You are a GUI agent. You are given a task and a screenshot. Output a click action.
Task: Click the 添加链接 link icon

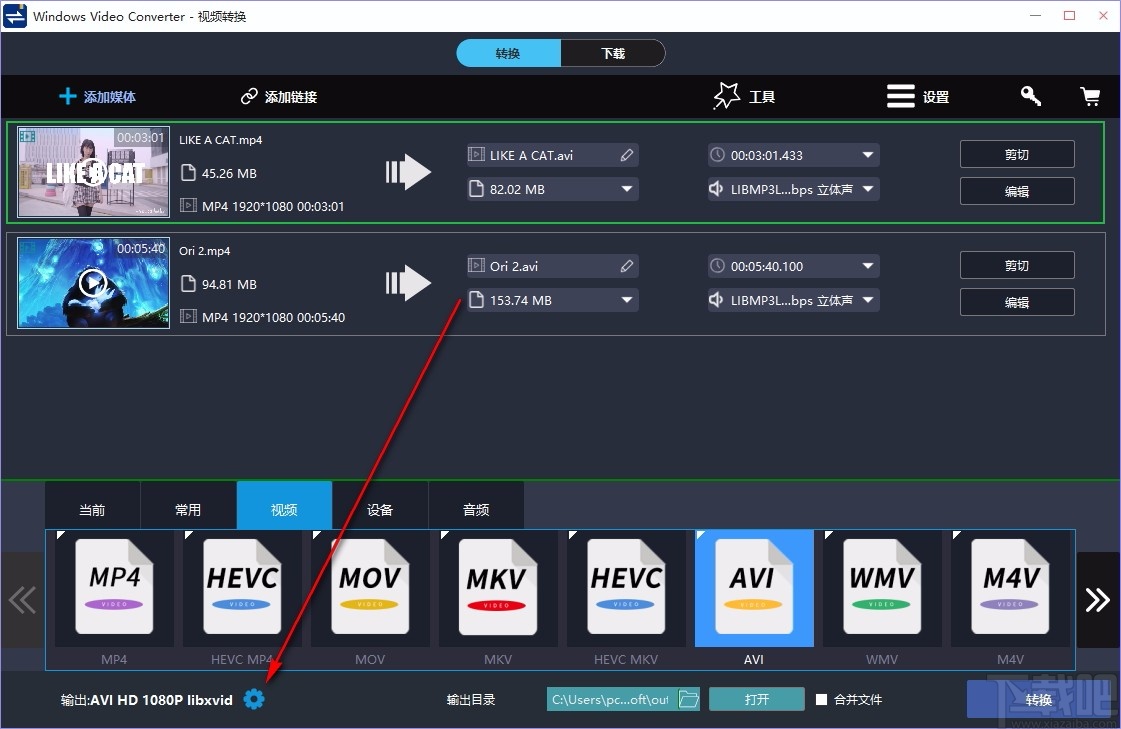point(248,96)
